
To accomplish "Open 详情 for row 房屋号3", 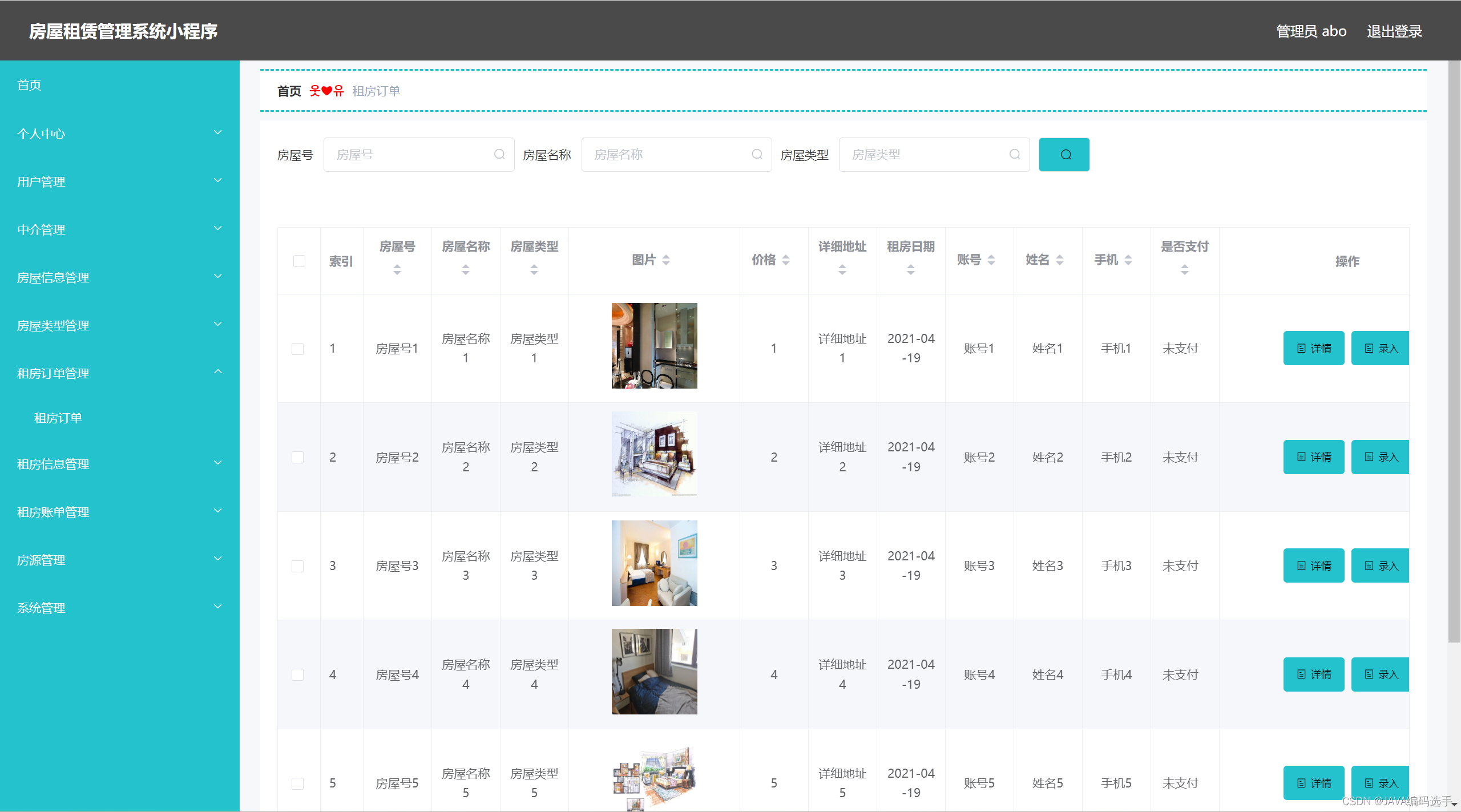I will click(x=1314, y=565).
